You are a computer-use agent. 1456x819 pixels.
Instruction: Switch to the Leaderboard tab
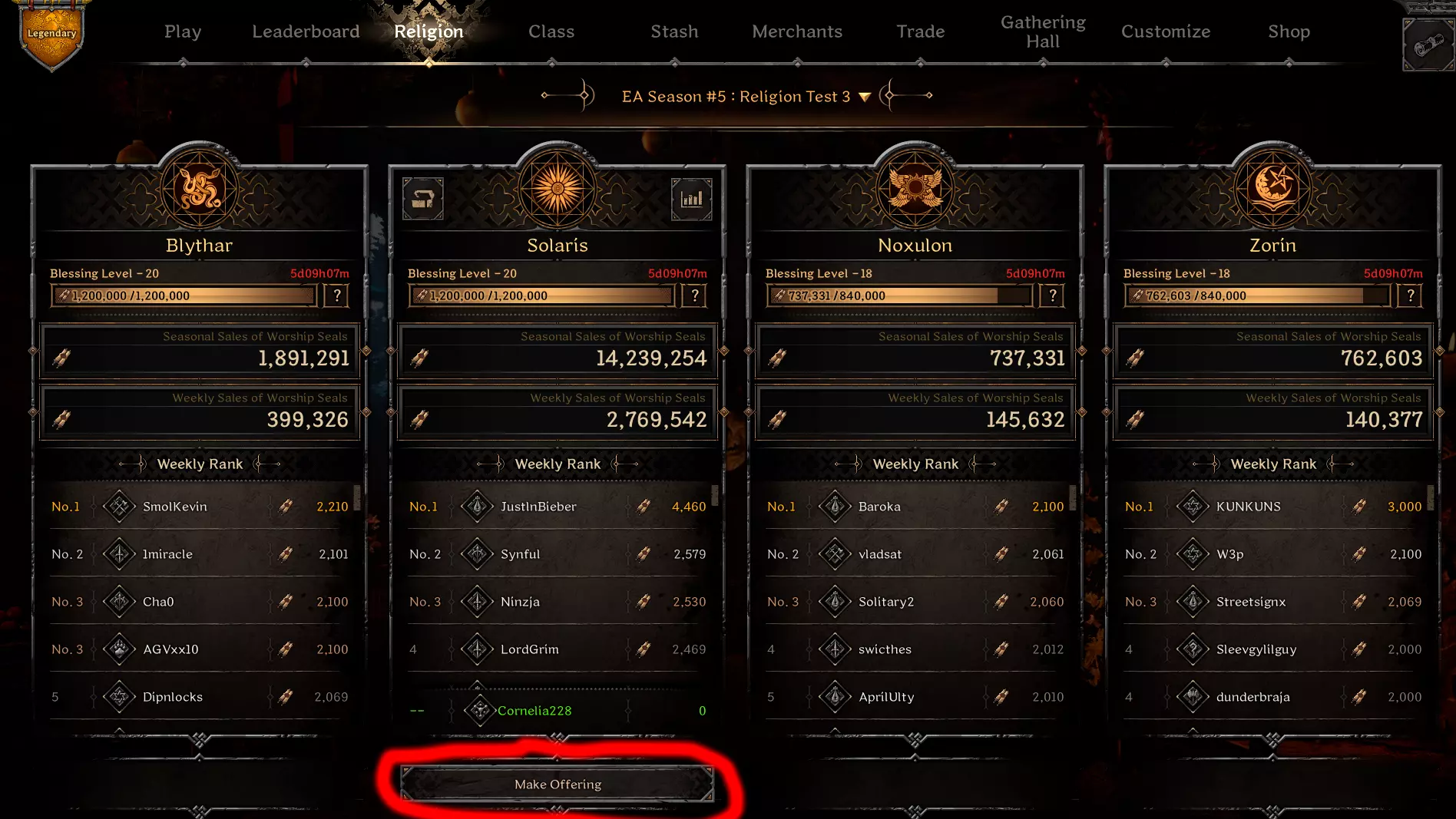pos(306,31)
